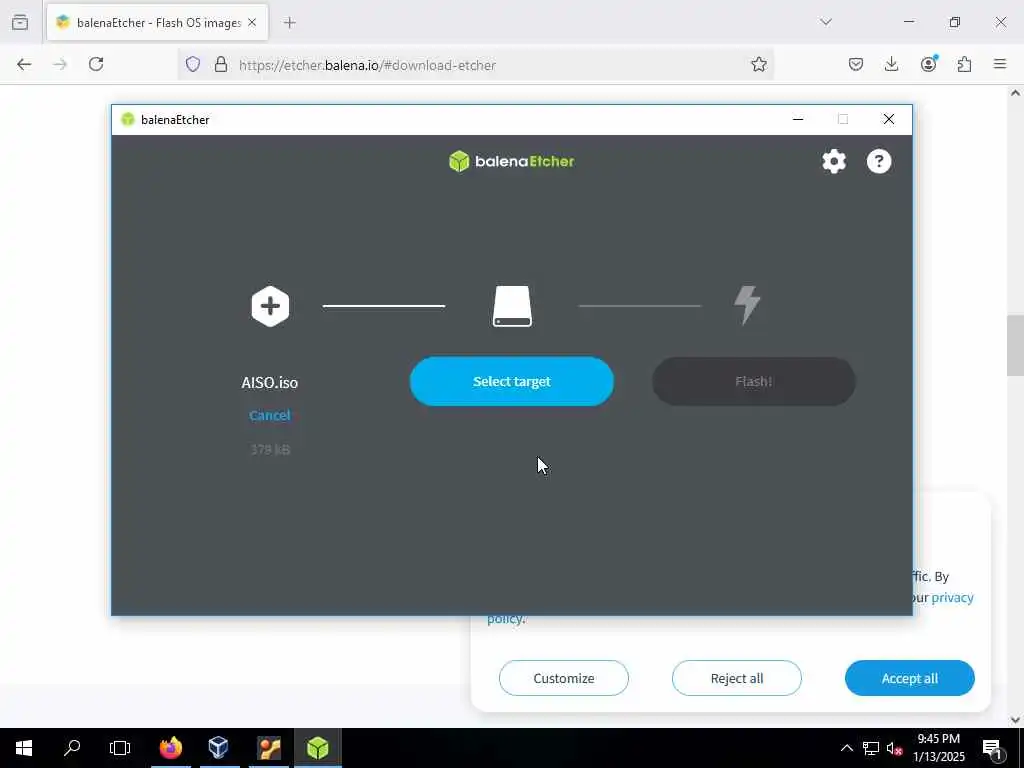The image size is (1024, 768).
Task: Open the Firefox extensions puzzle icon
Action: (964, 64)
